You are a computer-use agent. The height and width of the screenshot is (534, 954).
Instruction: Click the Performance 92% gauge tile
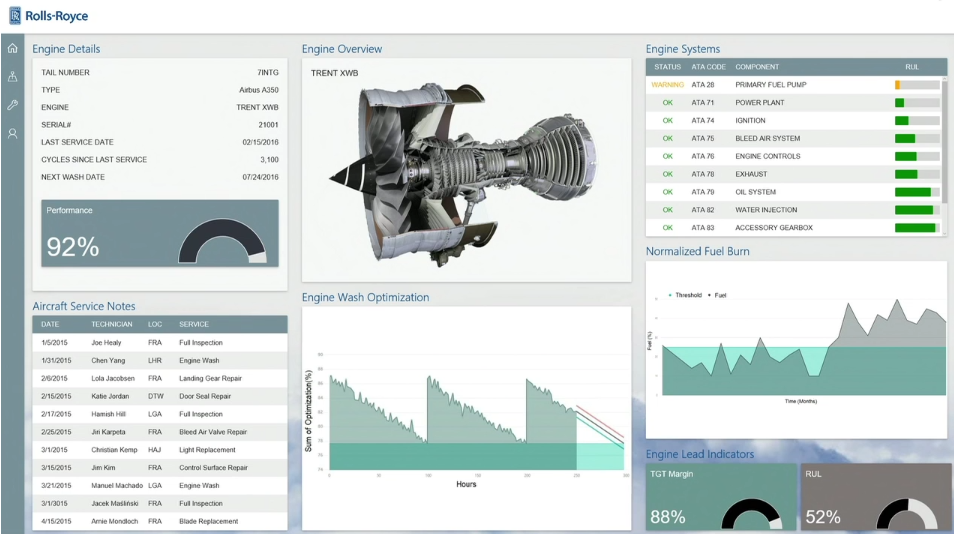160,233
